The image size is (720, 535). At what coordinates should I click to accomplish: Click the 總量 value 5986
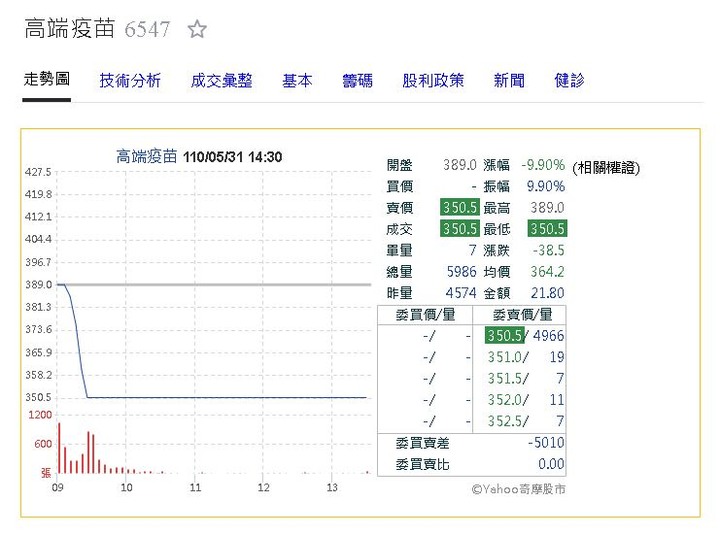tap(461, 271)
